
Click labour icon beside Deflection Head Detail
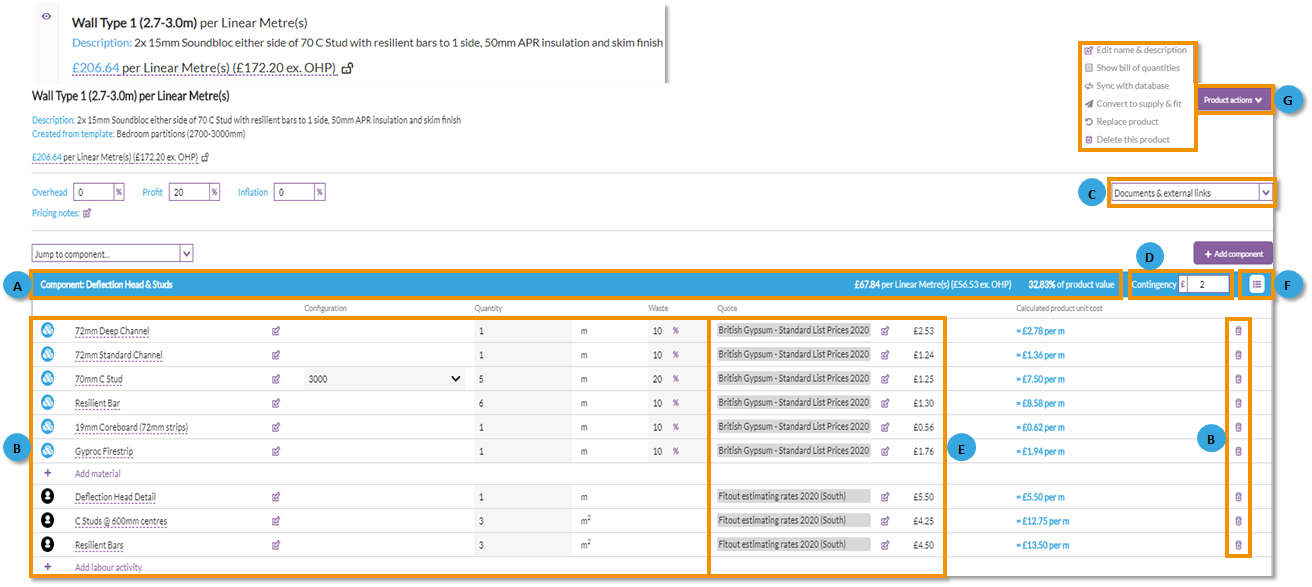(47, 497)
